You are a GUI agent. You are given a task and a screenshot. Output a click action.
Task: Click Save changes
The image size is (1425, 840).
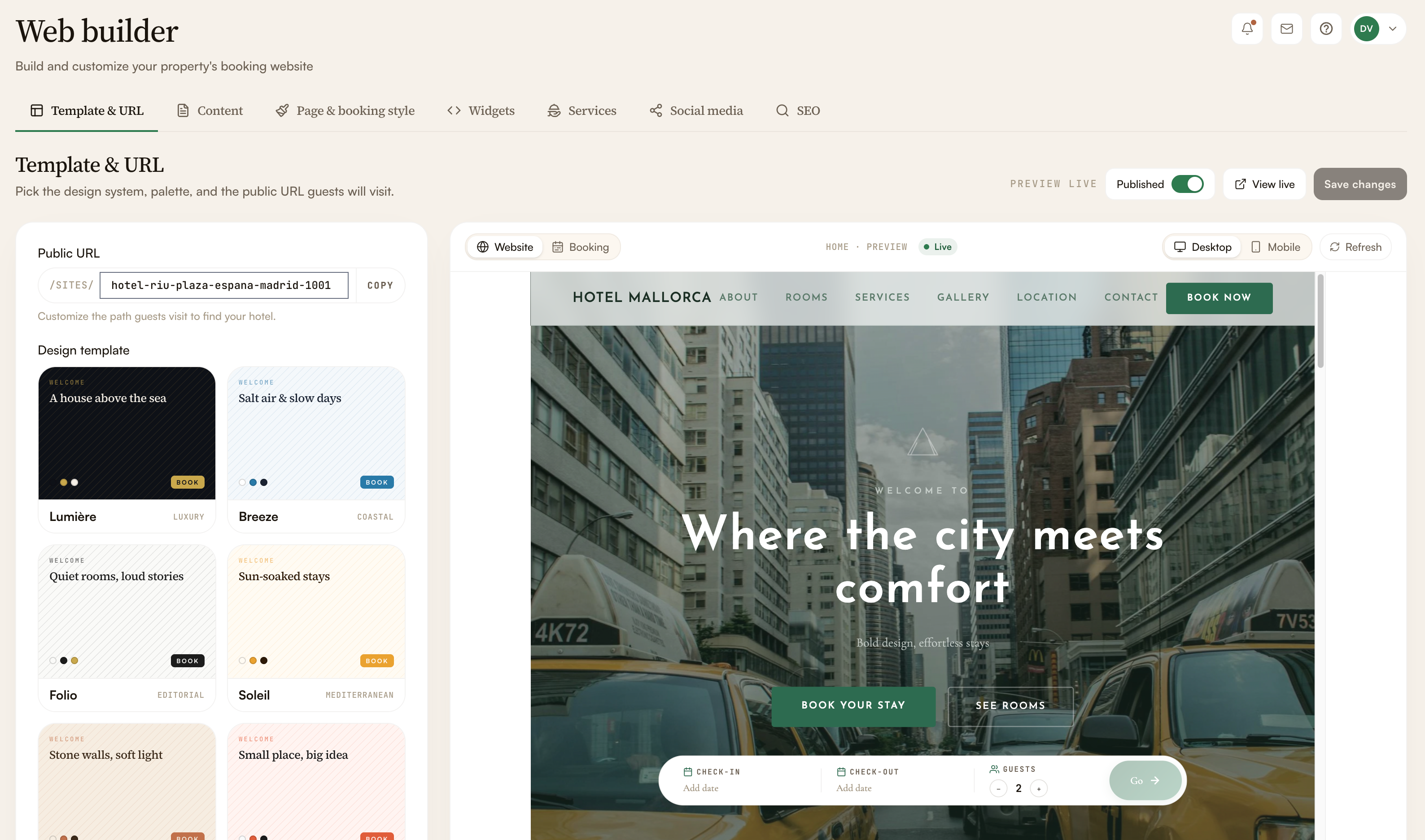1359,184
